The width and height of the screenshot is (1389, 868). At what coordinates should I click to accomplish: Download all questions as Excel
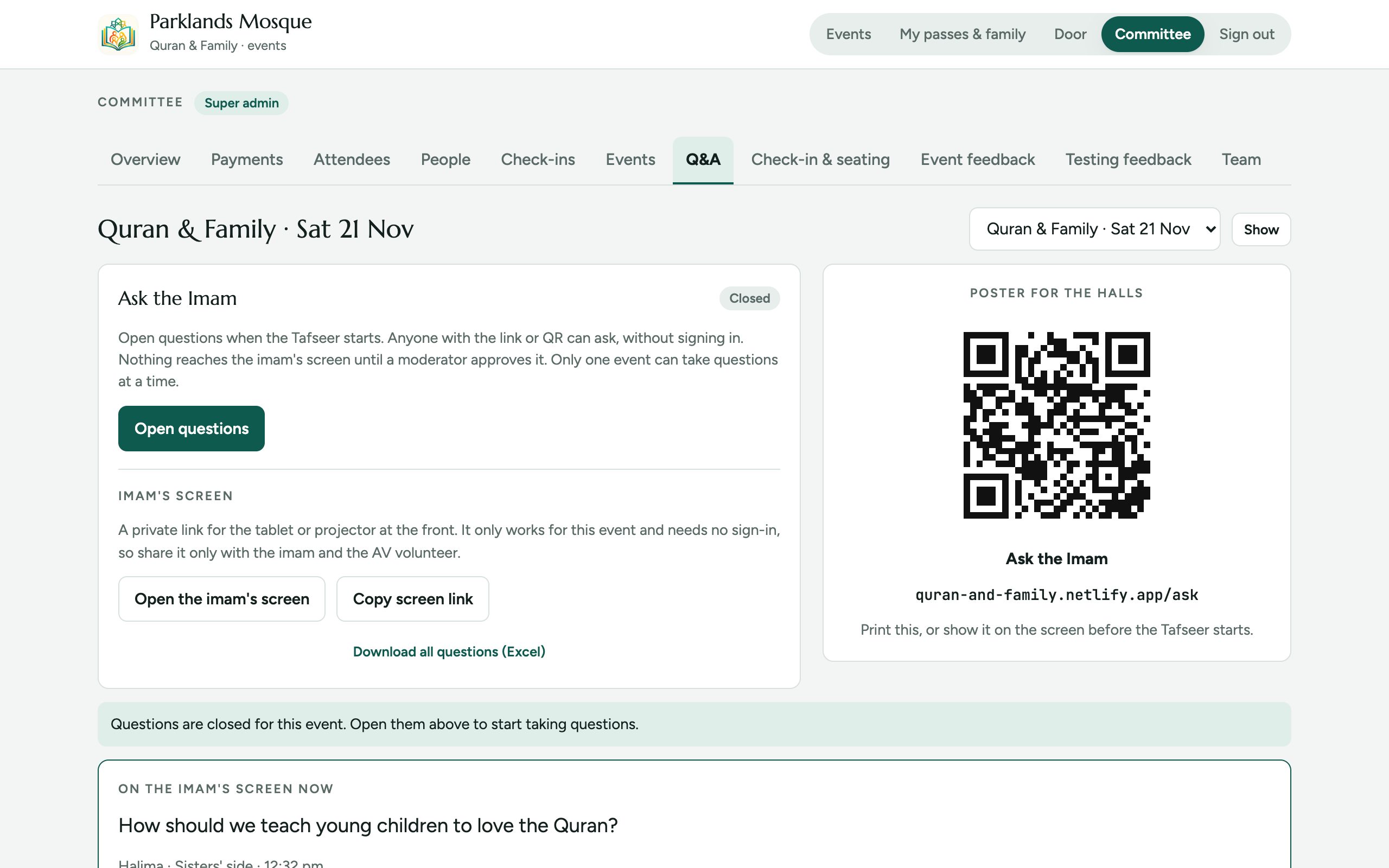click(449, 652)
